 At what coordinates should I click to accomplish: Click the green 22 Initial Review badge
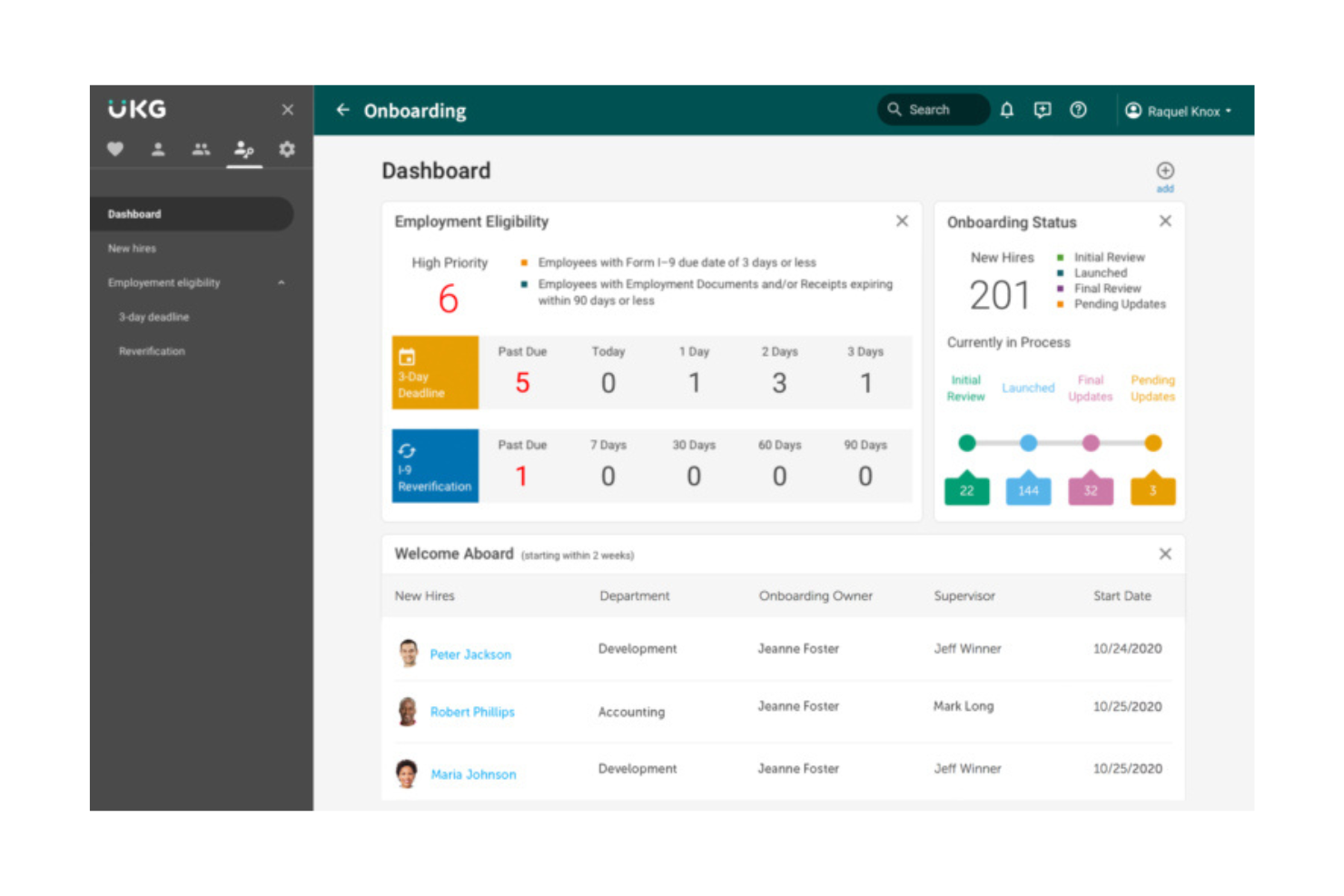(x=967, y=488)
